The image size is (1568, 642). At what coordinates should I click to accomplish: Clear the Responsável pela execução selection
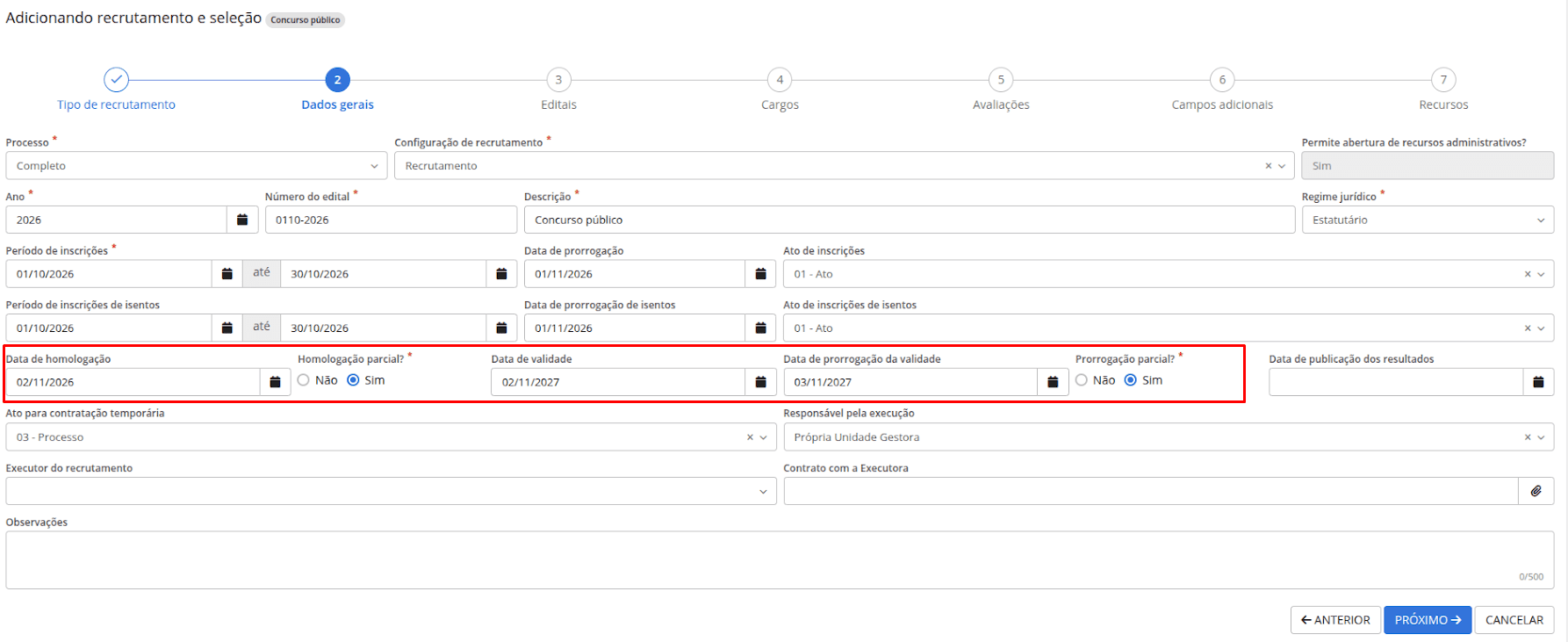1528,437
